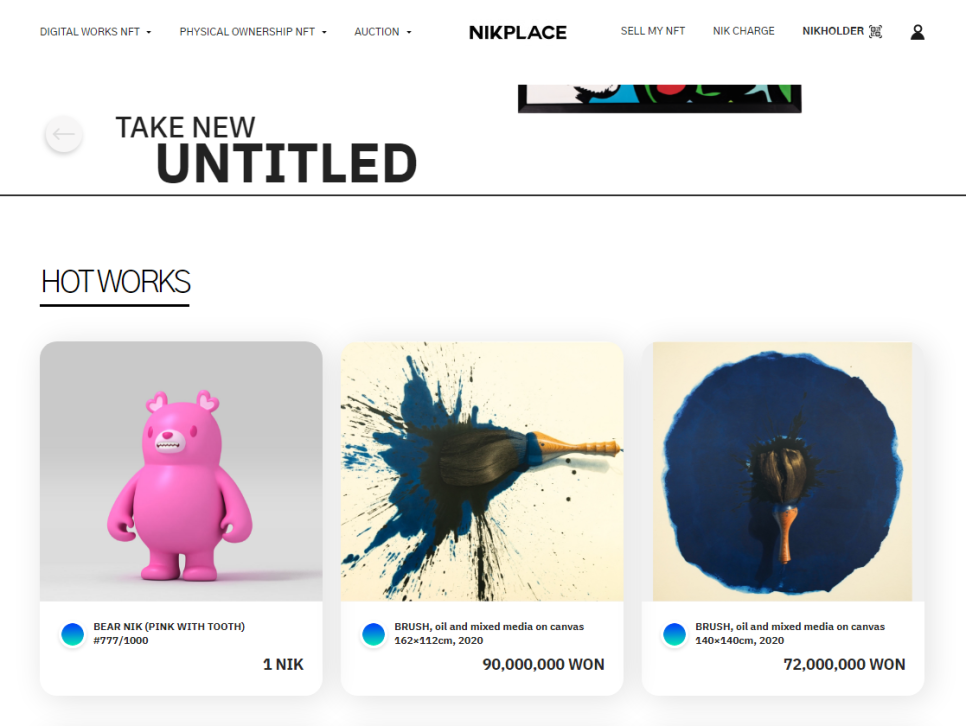Open the user account profile icon

[x=917, y=31]
